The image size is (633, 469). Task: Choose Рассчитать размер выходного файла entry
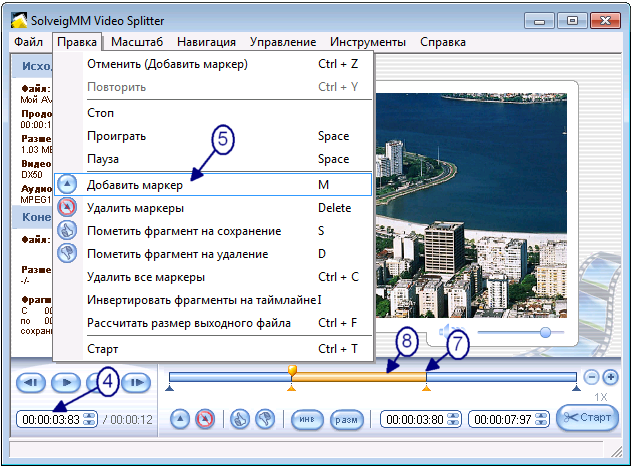(213, 323)
